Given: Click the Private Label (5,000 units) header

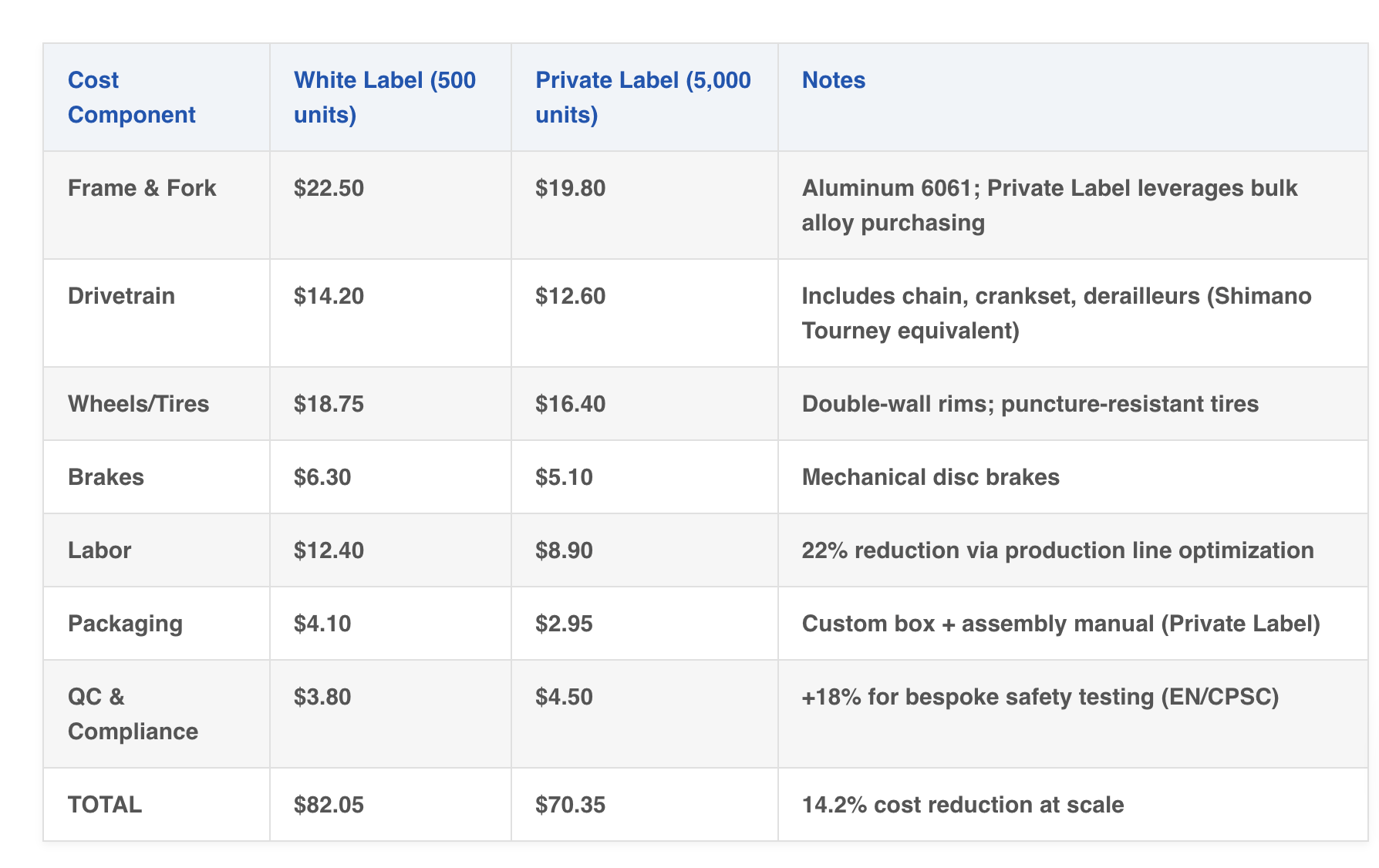Looking at the screenshot, I should 642,97.
